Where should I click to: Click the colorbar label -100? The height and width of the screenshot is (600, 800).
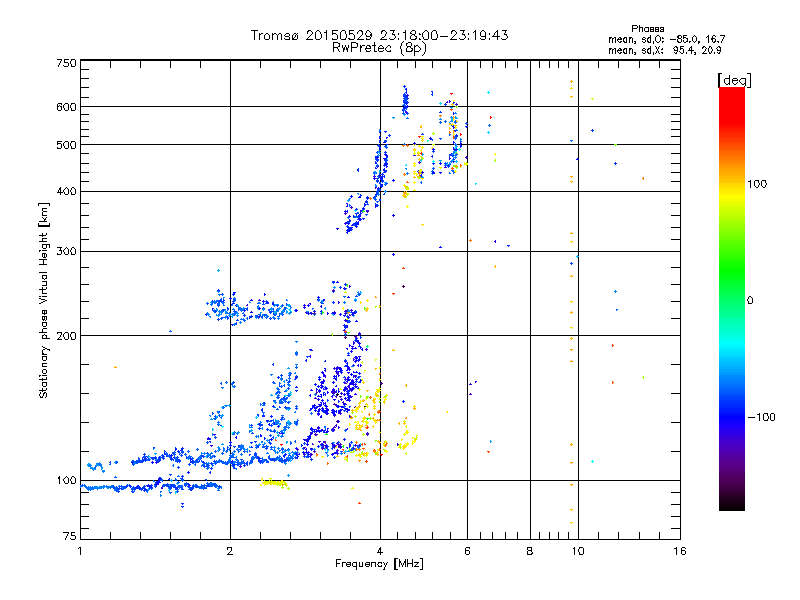761,417
